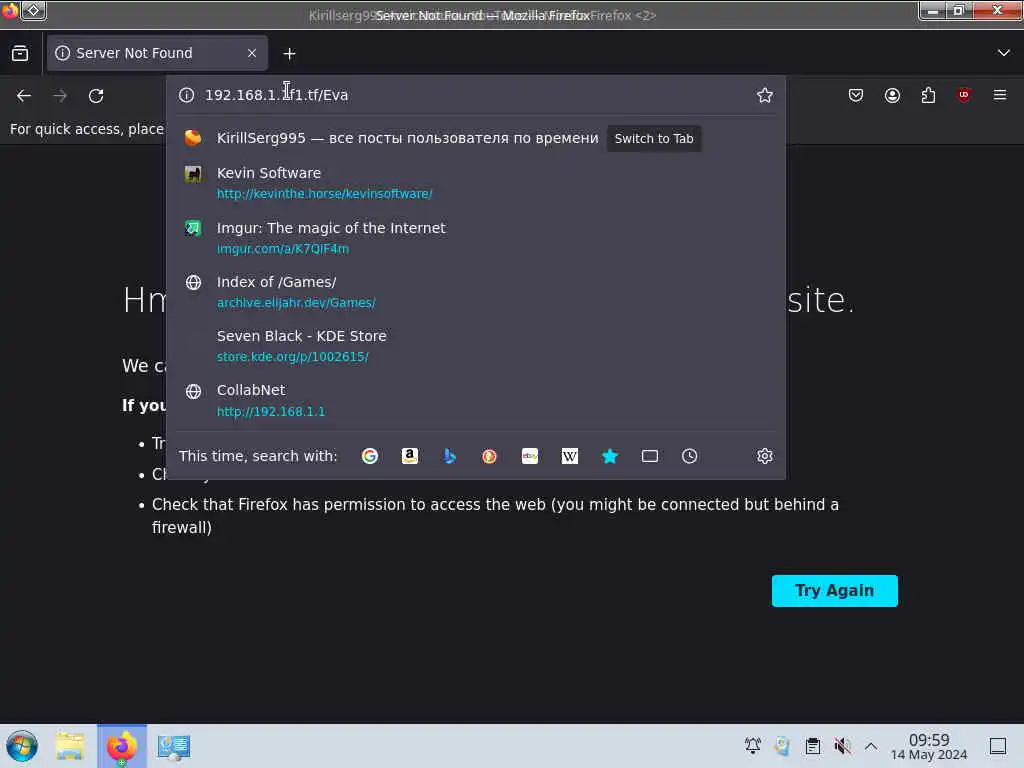Image resolution: width=1024 pixels, height=768 pixels.
Task: Open the http://192.168.1.1 link
Action: (271, 411)
